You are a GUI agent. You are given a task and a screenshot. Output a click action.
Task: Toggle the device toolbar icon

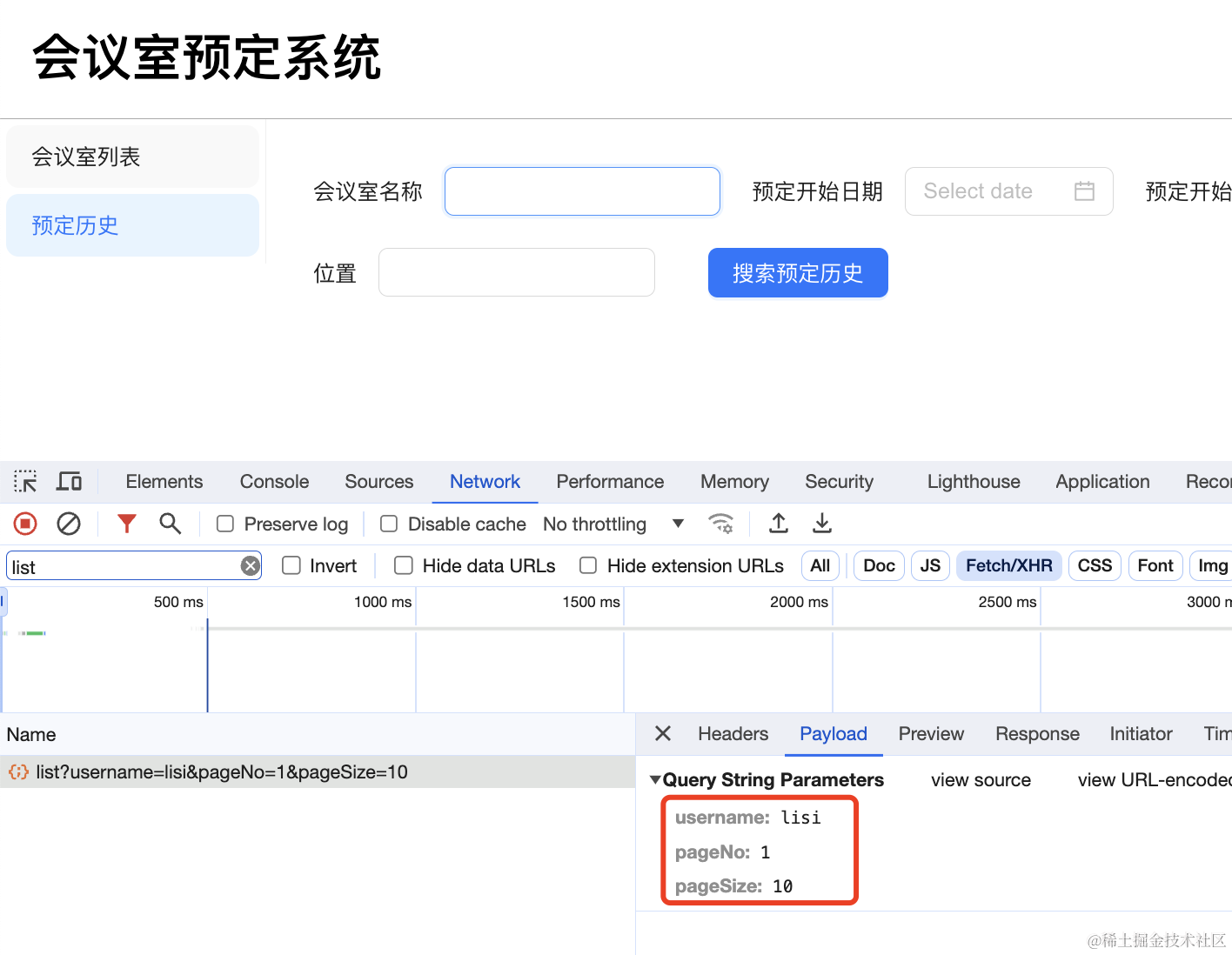click(69, 481)
